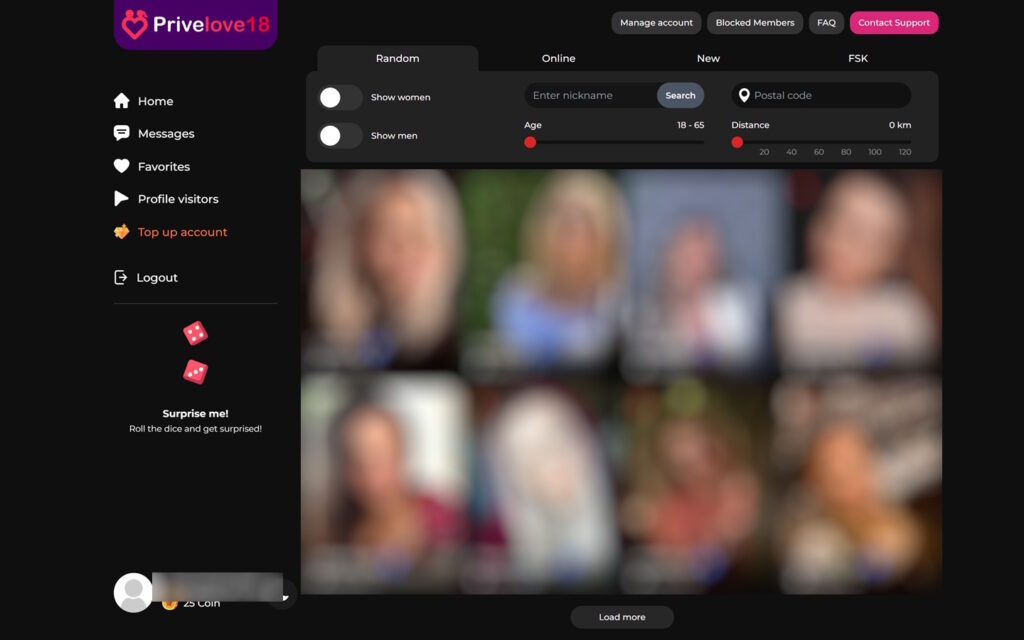This screenshot has height=640, width=1024.
Task: Select the New tab
Action: pyautogui.click(x=708, y=59)
